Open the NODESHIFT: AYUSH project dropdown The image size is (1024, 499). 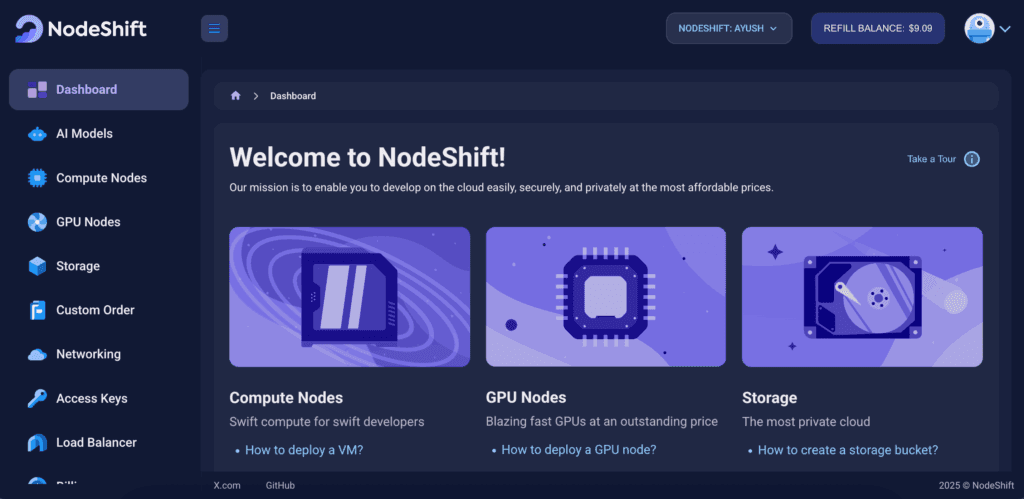pos(728,28)
